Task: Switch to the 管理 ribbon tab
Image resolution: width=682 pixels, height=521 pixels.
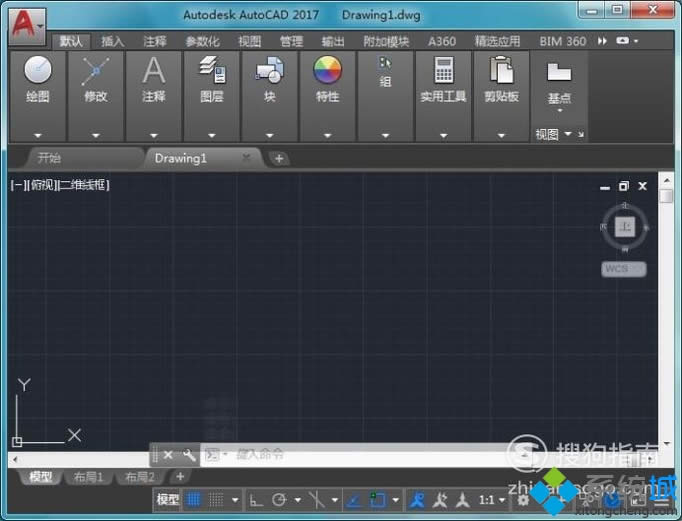Action: coord(291,41)
